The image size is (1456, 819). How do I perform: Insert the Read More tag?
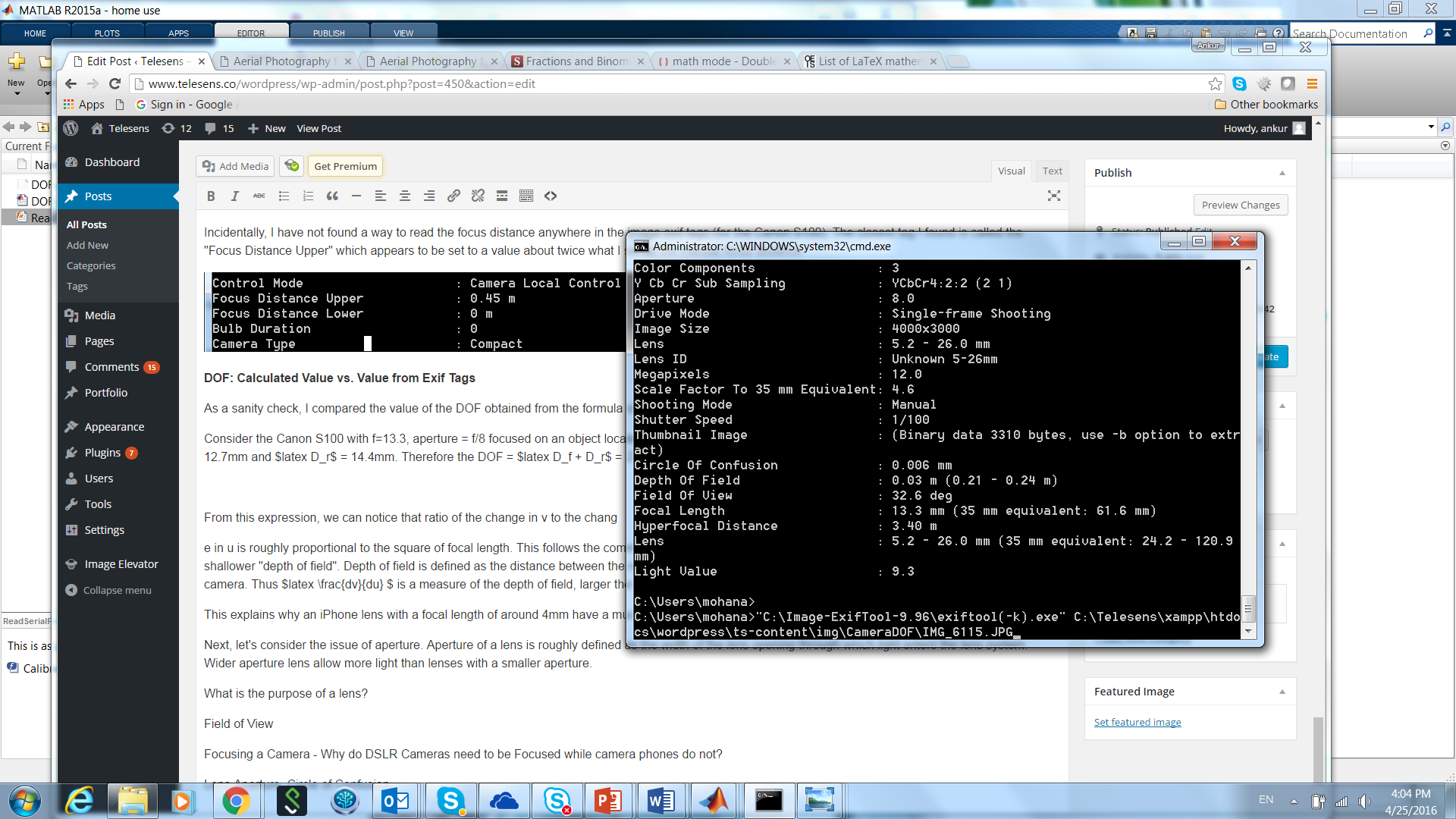click(x=502, y=196)
